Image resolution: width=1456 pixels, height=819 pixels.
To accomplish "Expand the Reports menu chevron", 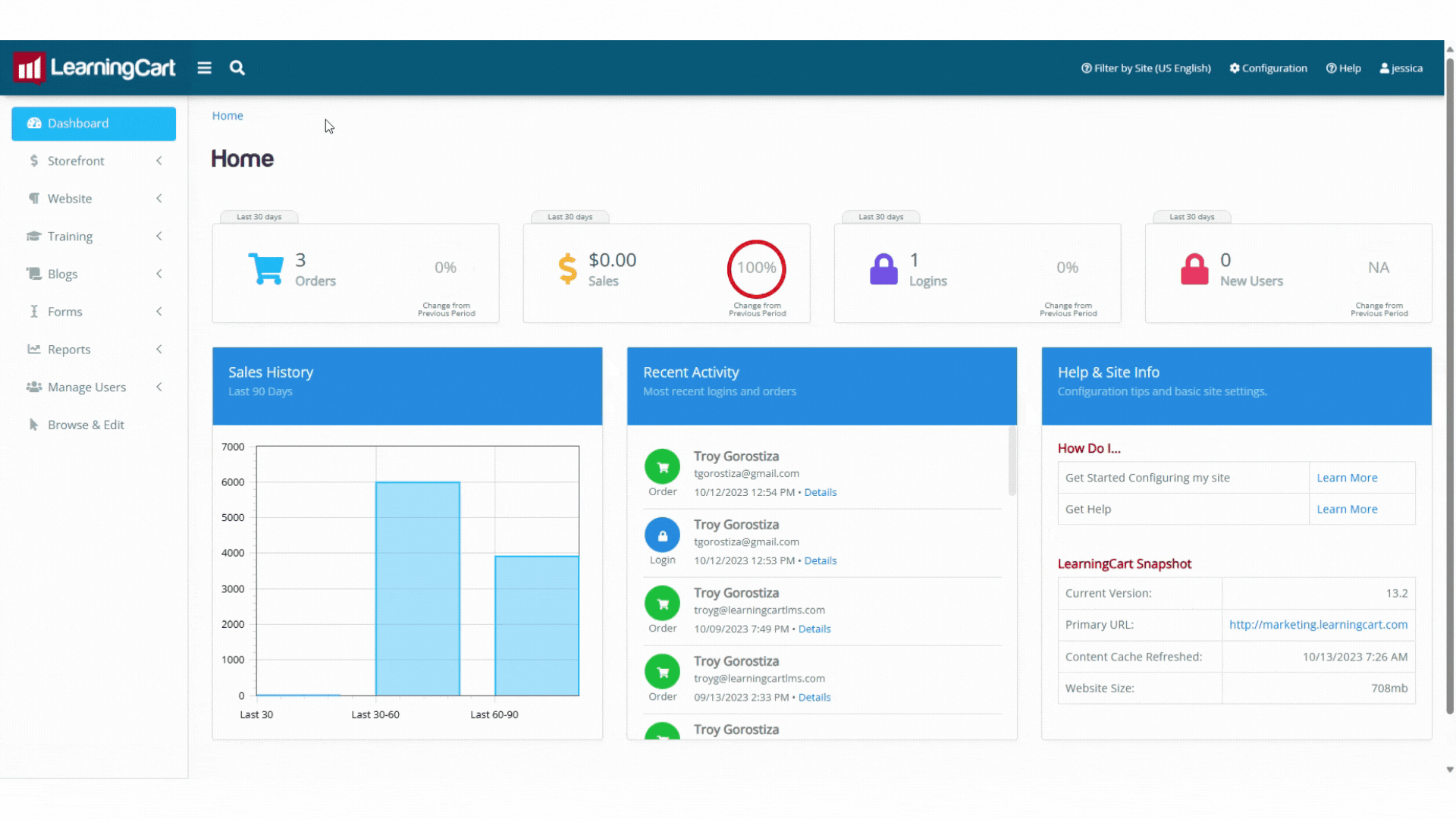I will pyautogui.click(x=159, y=349).
